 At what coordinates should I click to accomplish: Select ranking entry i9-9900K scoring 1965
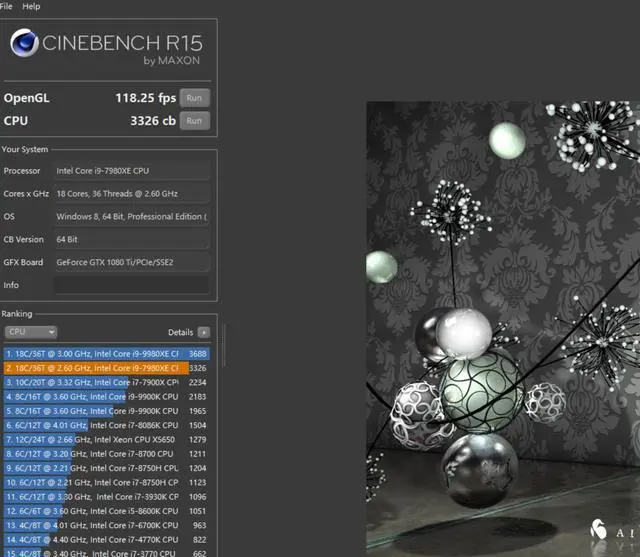click(x=107, y=411)
